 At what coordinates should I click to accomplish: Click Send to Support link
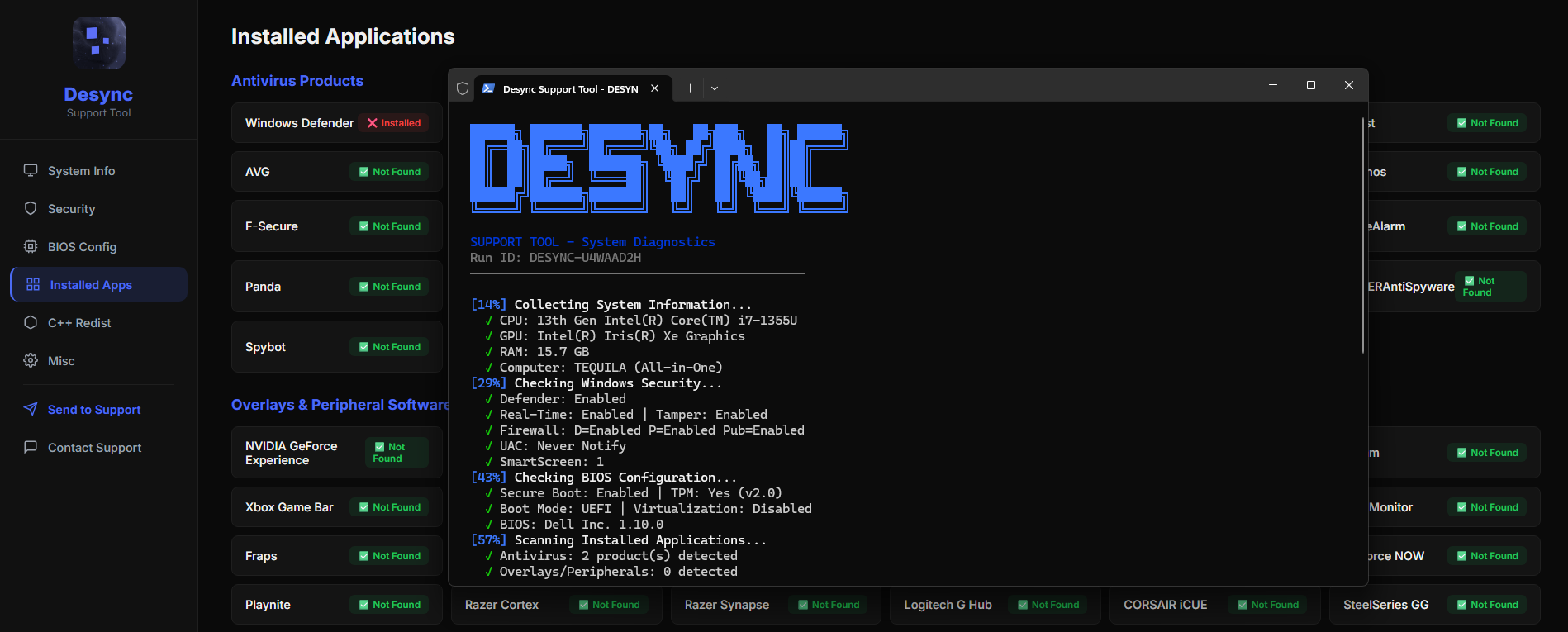(98, 410)
